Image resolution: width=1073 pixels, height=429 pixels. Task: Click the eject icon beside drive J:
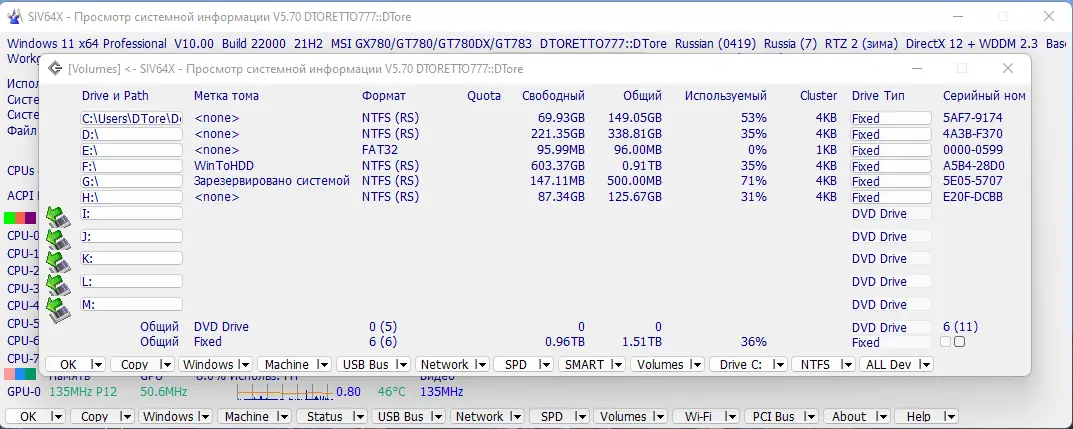pos(58,240)
